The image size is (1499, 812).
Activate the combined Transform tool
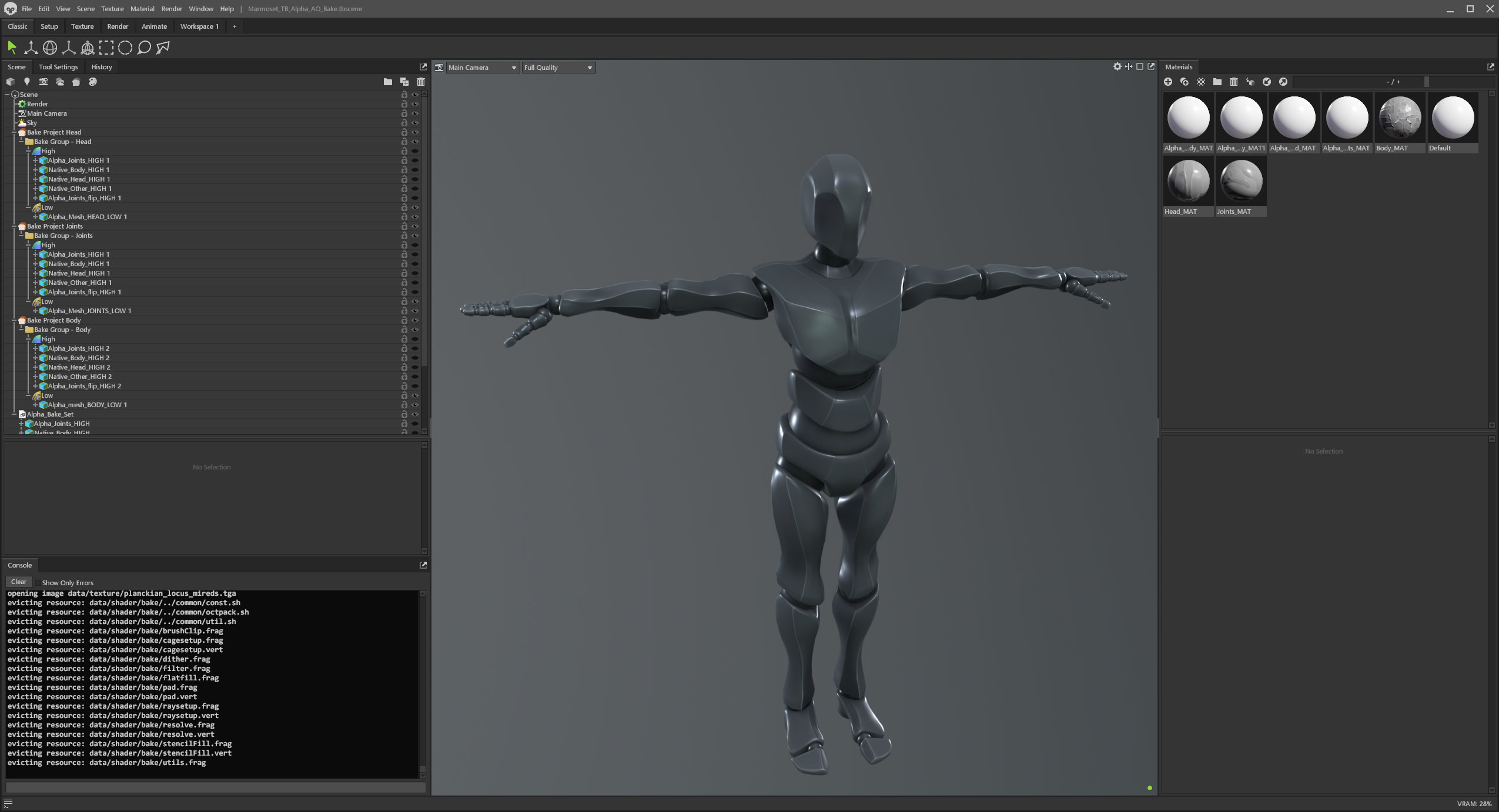pyautogui.click(x=88, y=48)
